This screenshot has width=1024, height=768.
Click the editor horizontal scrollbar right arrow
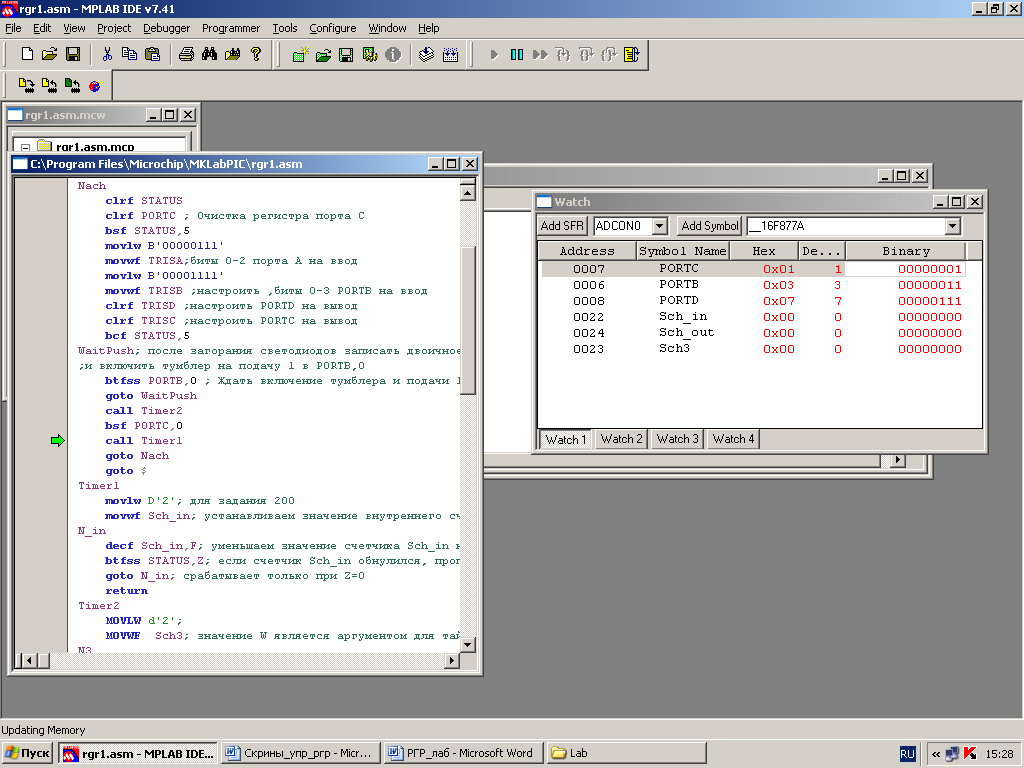tap(451, 660)
